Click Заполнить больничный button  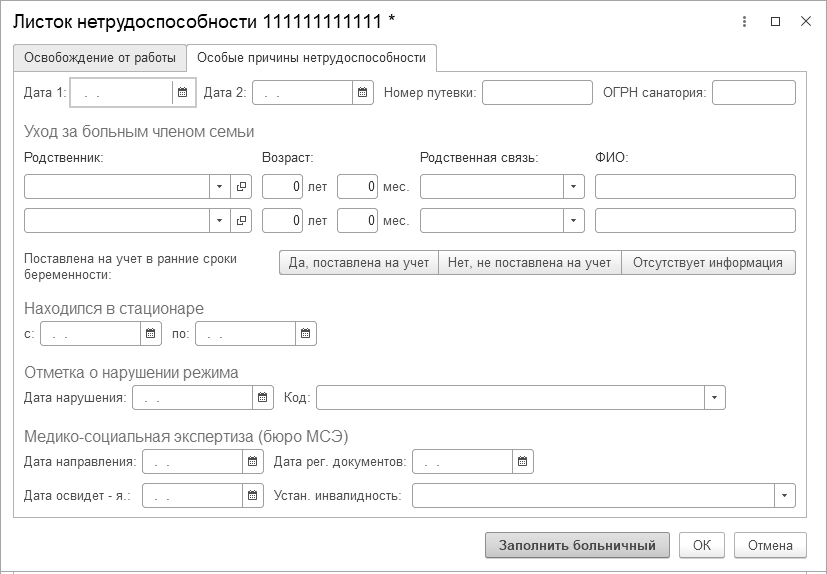[x=577, y=545]
